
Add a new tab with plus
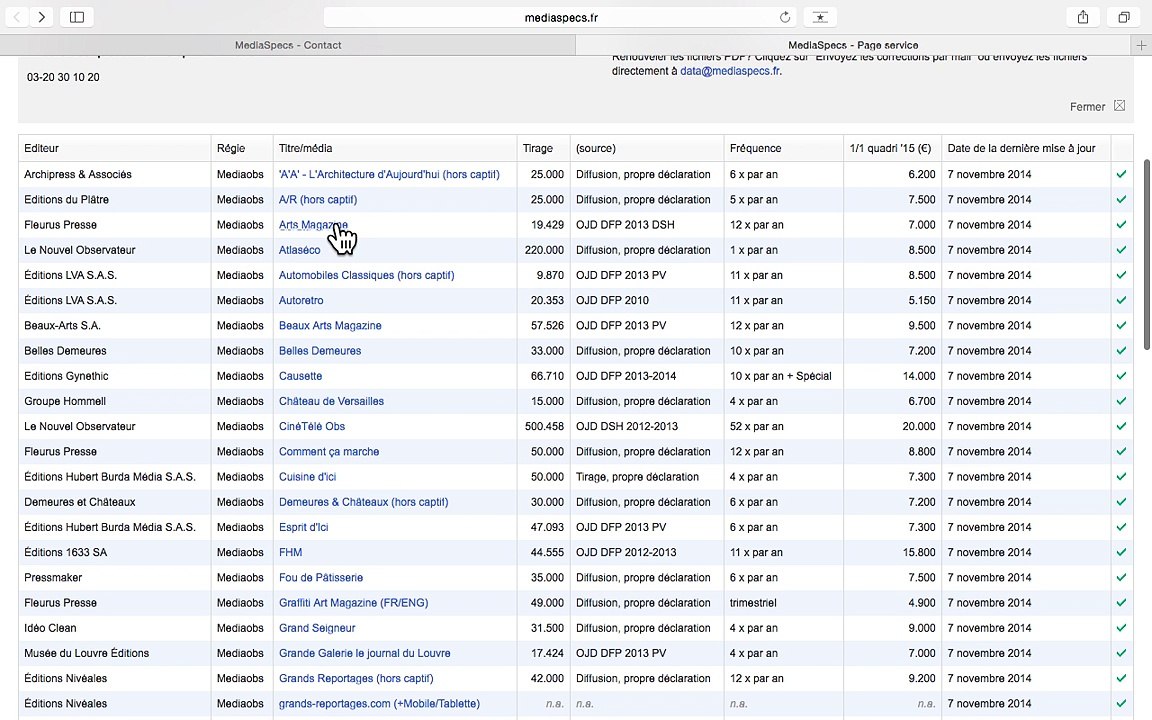(x=1141, y=45)
